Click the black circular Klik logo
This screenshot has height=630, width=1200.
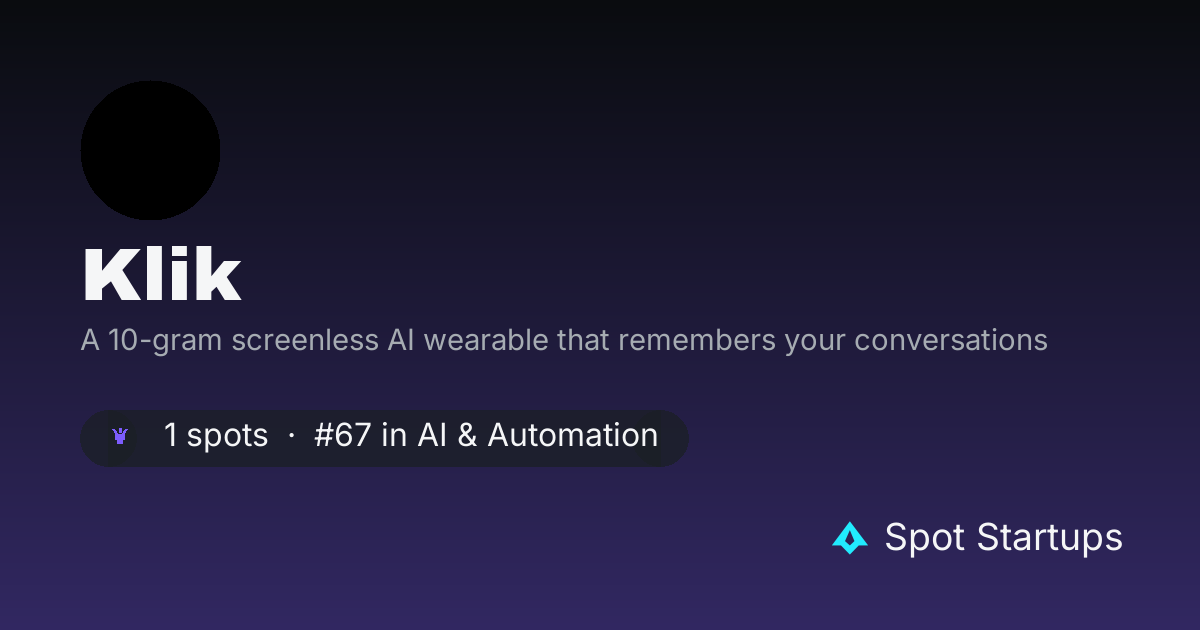150,150
